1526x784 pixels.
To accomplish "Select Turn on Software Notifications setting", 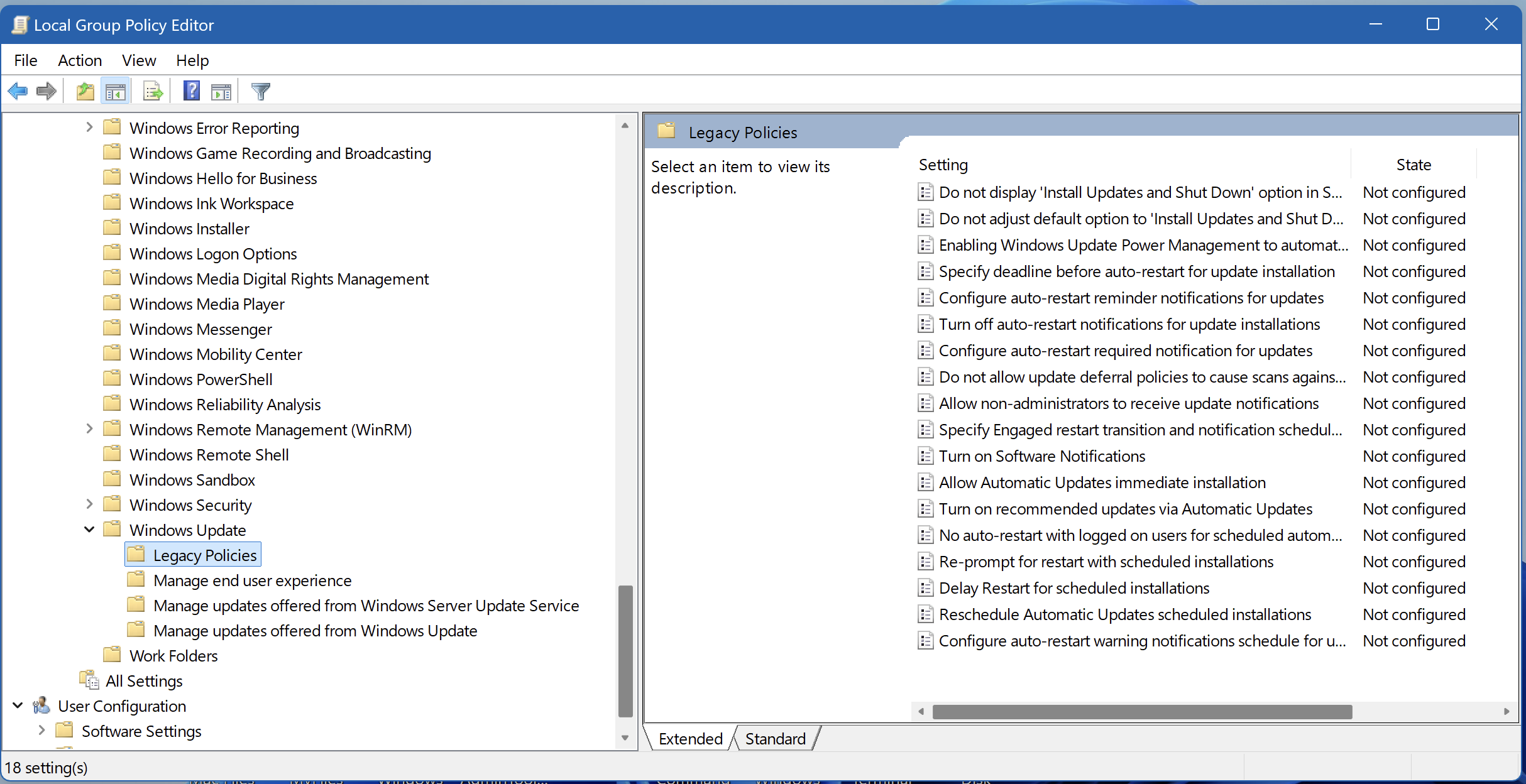I will click(1041, 456).
